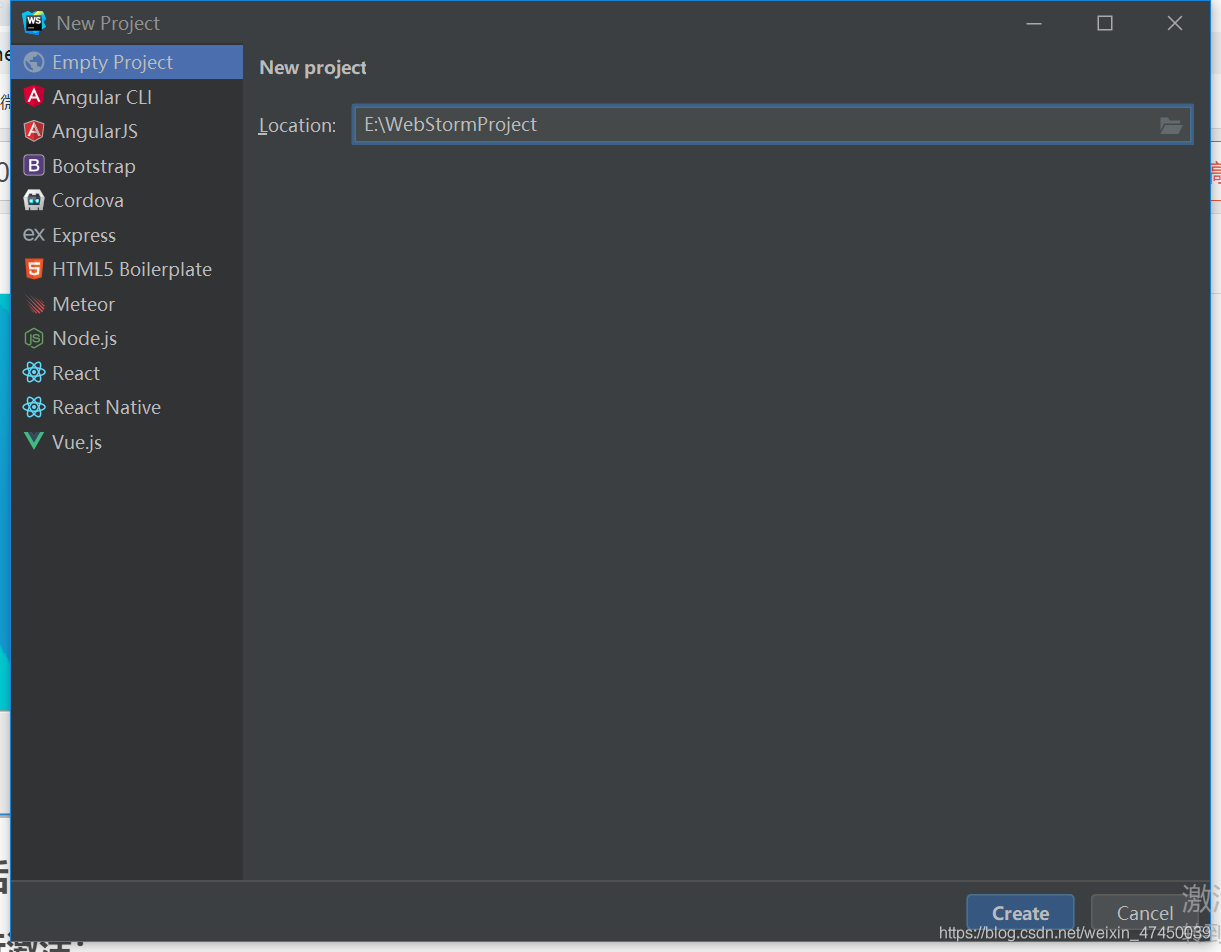1221x952 pixels.
Task: Click the React atom icon
Action: [34, 373]
